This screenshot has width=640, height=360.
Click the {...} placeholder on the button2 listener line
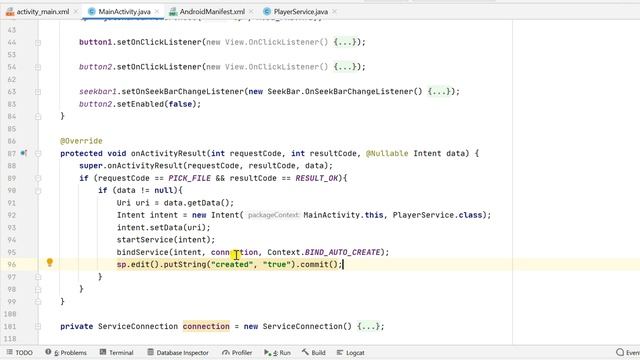(x=345, y=67)
